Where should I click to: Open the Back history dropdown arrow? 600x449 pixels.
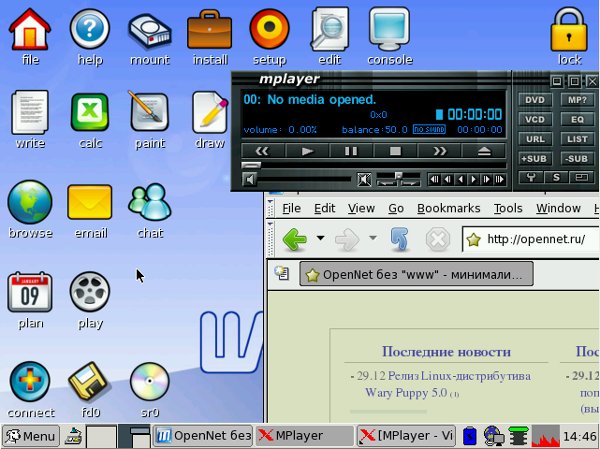[320, 238]
